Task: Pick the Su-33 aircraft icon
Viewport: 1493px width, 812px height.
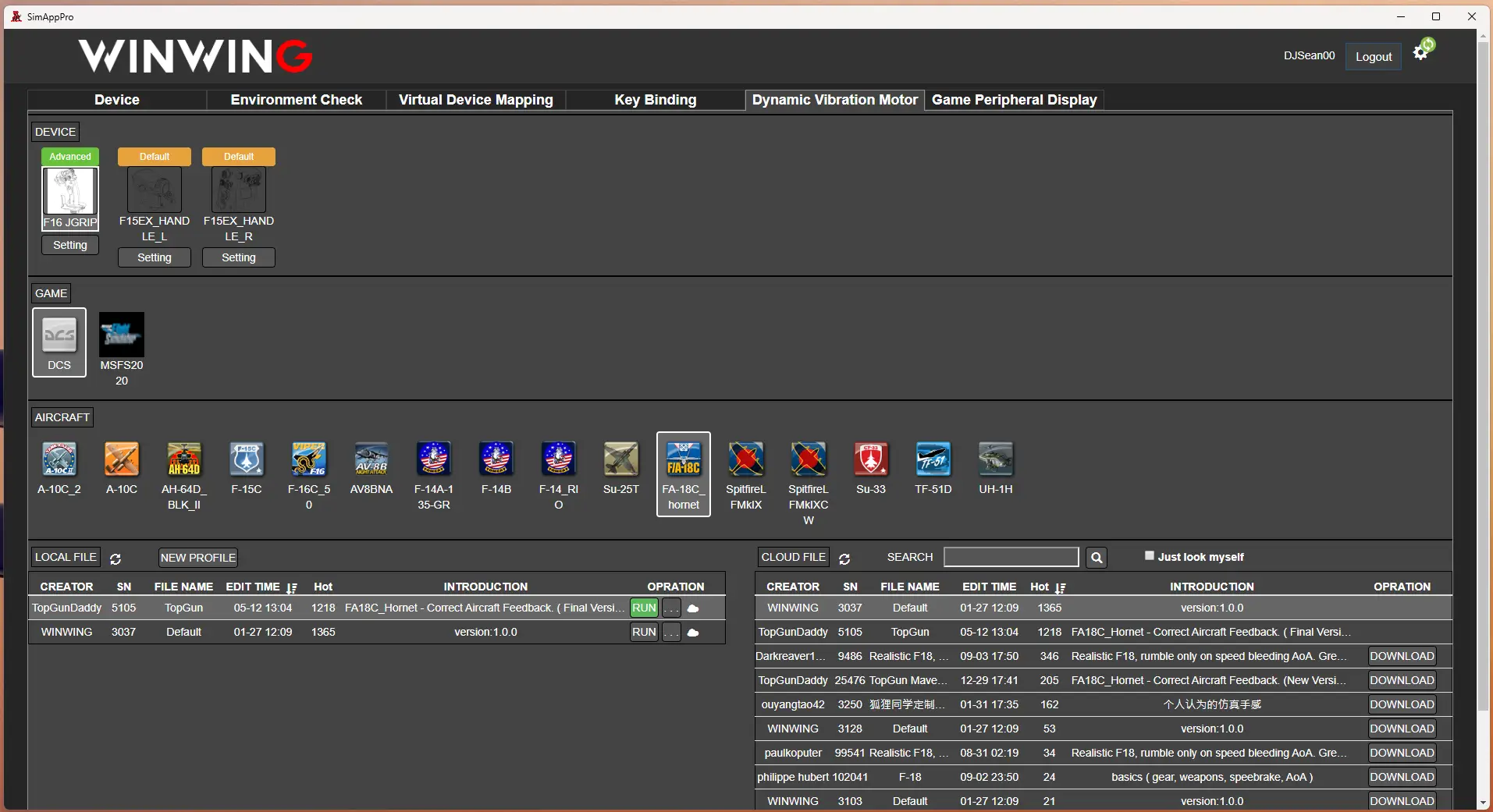Action: click(x=871, y=459)
